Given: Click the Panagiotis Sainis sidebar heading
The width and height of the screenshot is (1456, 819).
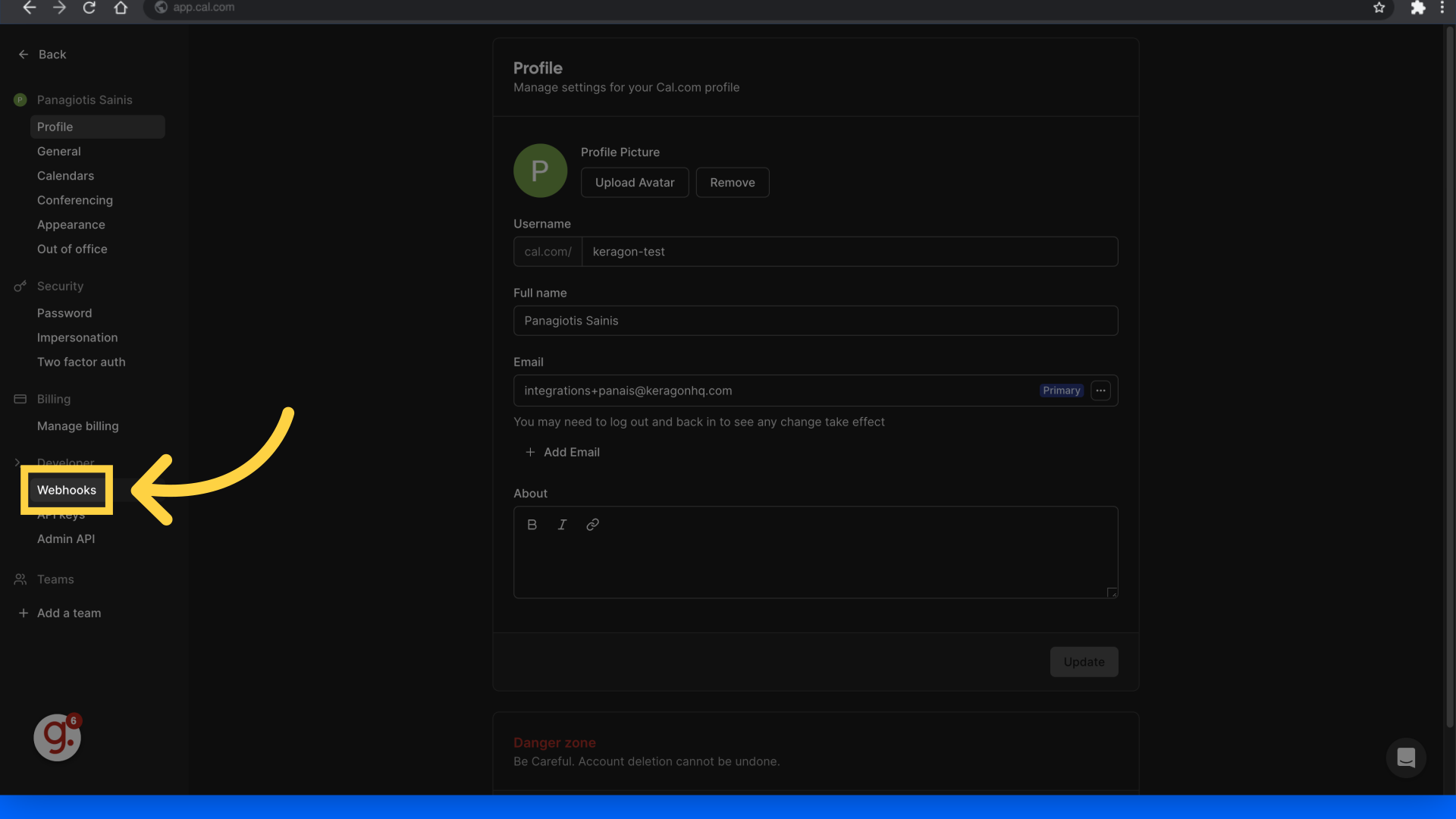Looking at the screenshot, I should point(85,100).
